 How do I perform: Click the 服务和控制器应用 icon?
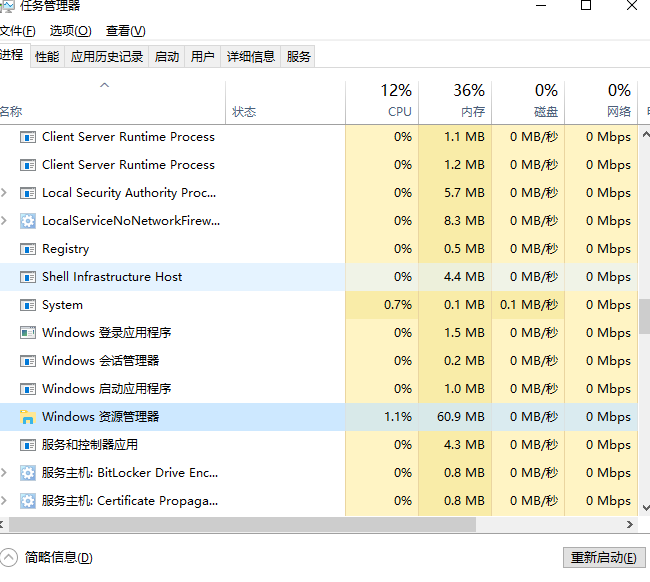(x=28, y=445)
